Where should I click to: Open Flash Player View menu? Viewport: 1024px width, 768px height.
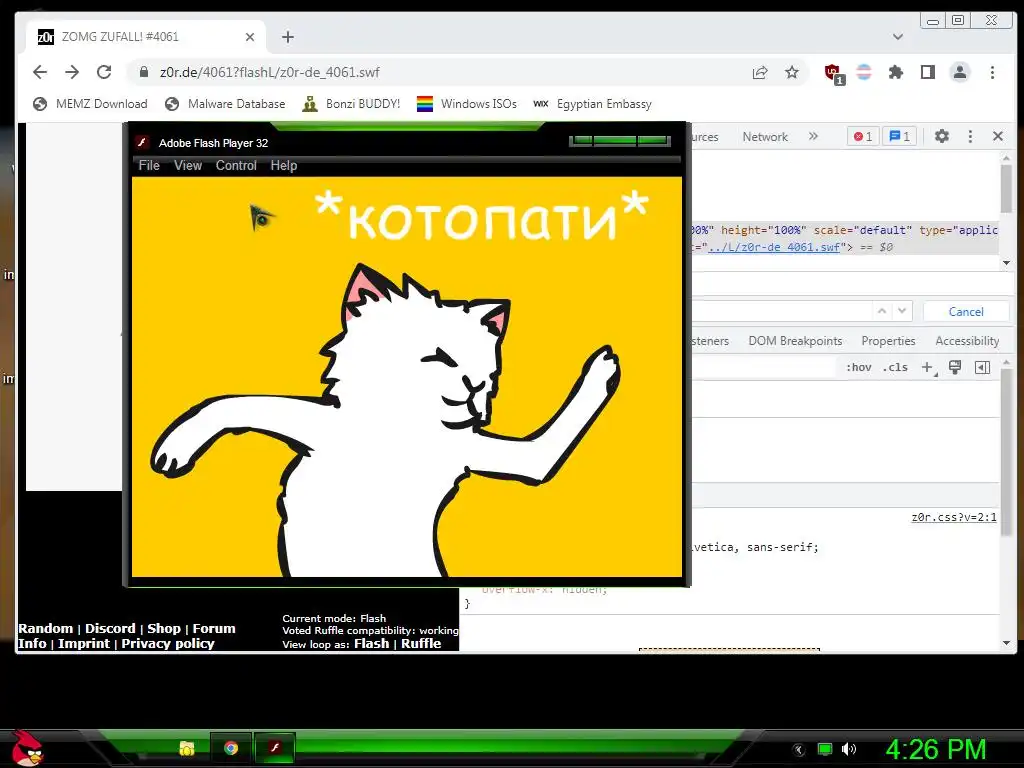pyautogui.click(x=187, y=165)
